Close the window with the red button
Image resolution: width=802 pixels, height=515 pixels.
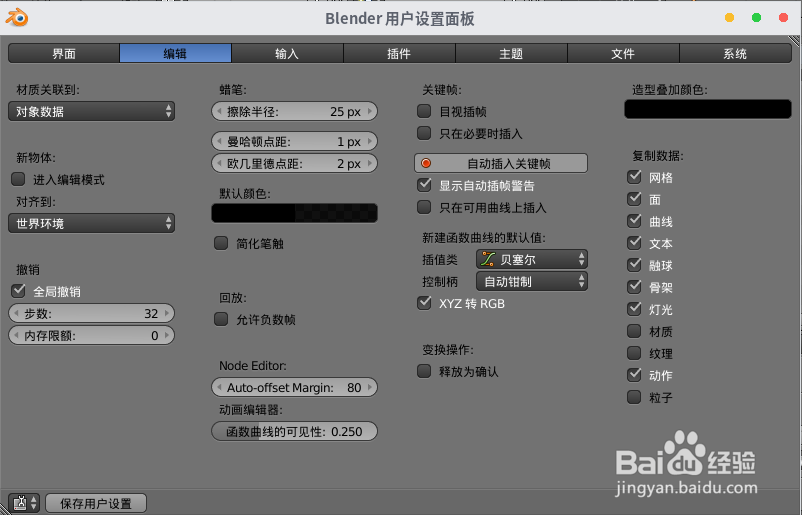click(x=783, y=18)
